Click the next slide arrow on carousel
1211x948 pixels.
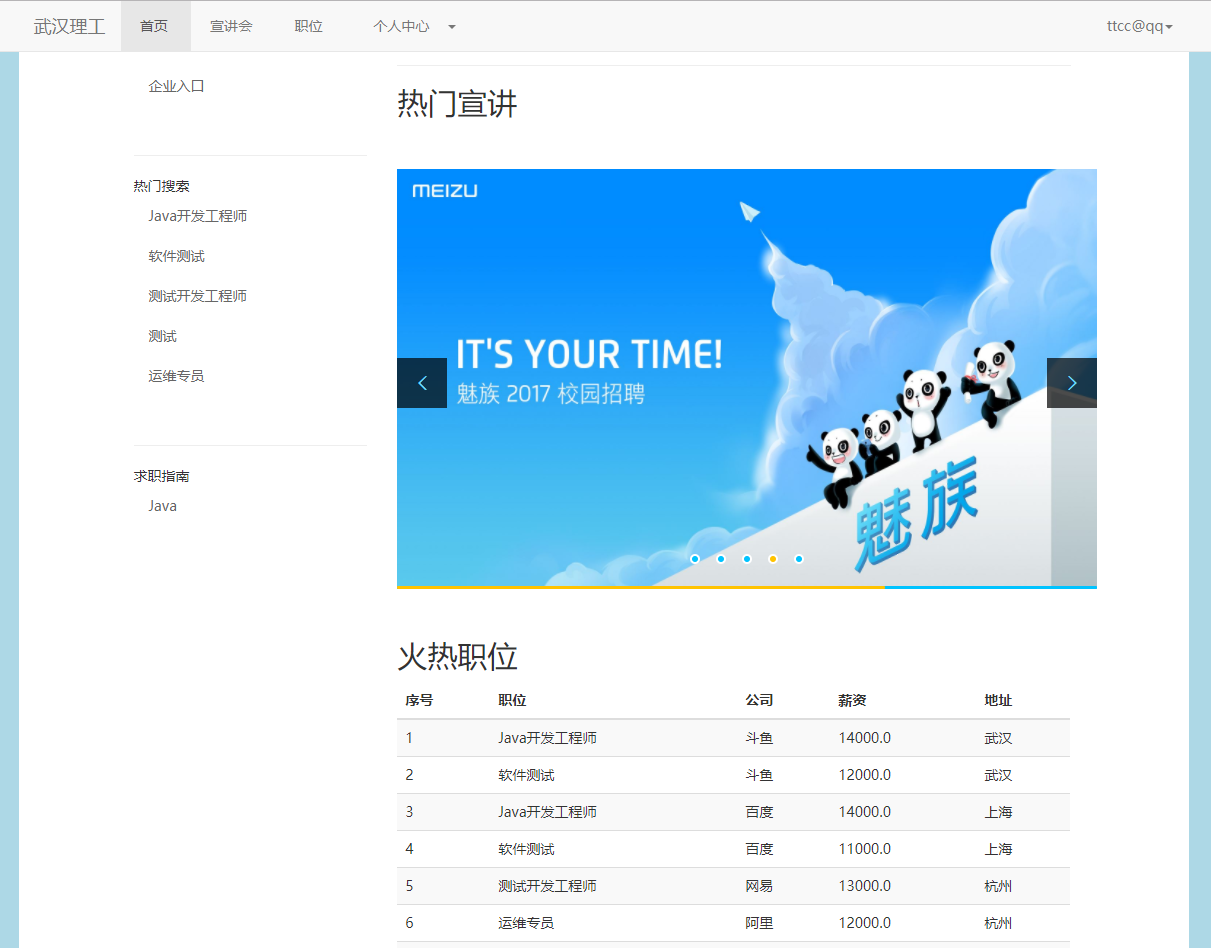click(1071, 383)
